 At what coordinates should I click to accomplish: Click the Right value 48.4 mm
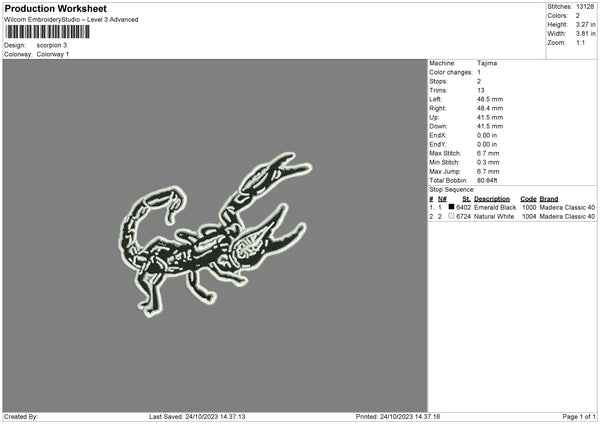pos(490,108)
